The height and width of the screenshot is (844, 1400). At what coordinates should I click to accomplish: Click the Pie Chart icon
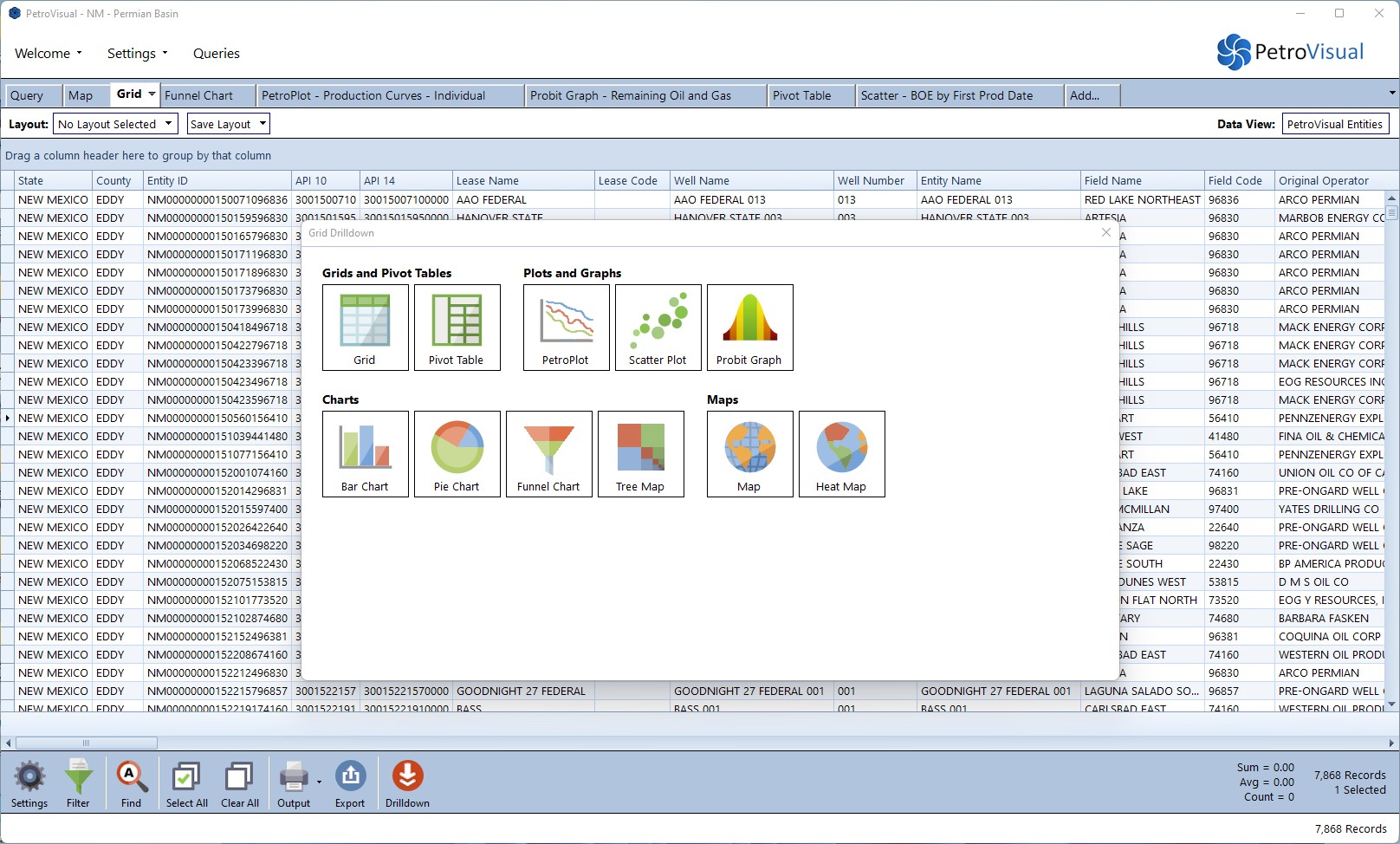[x=457, y=454]
